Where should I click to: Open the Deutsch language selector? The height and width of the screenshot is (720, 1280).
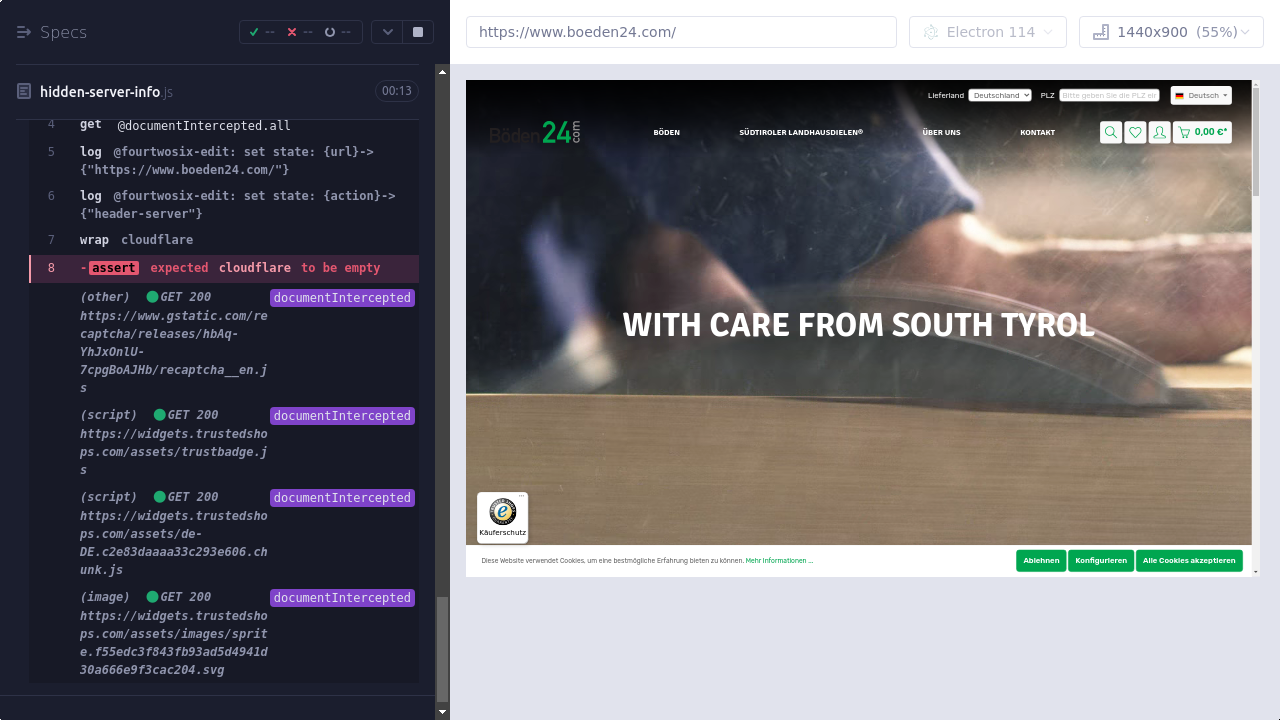tap(1201, 95)
